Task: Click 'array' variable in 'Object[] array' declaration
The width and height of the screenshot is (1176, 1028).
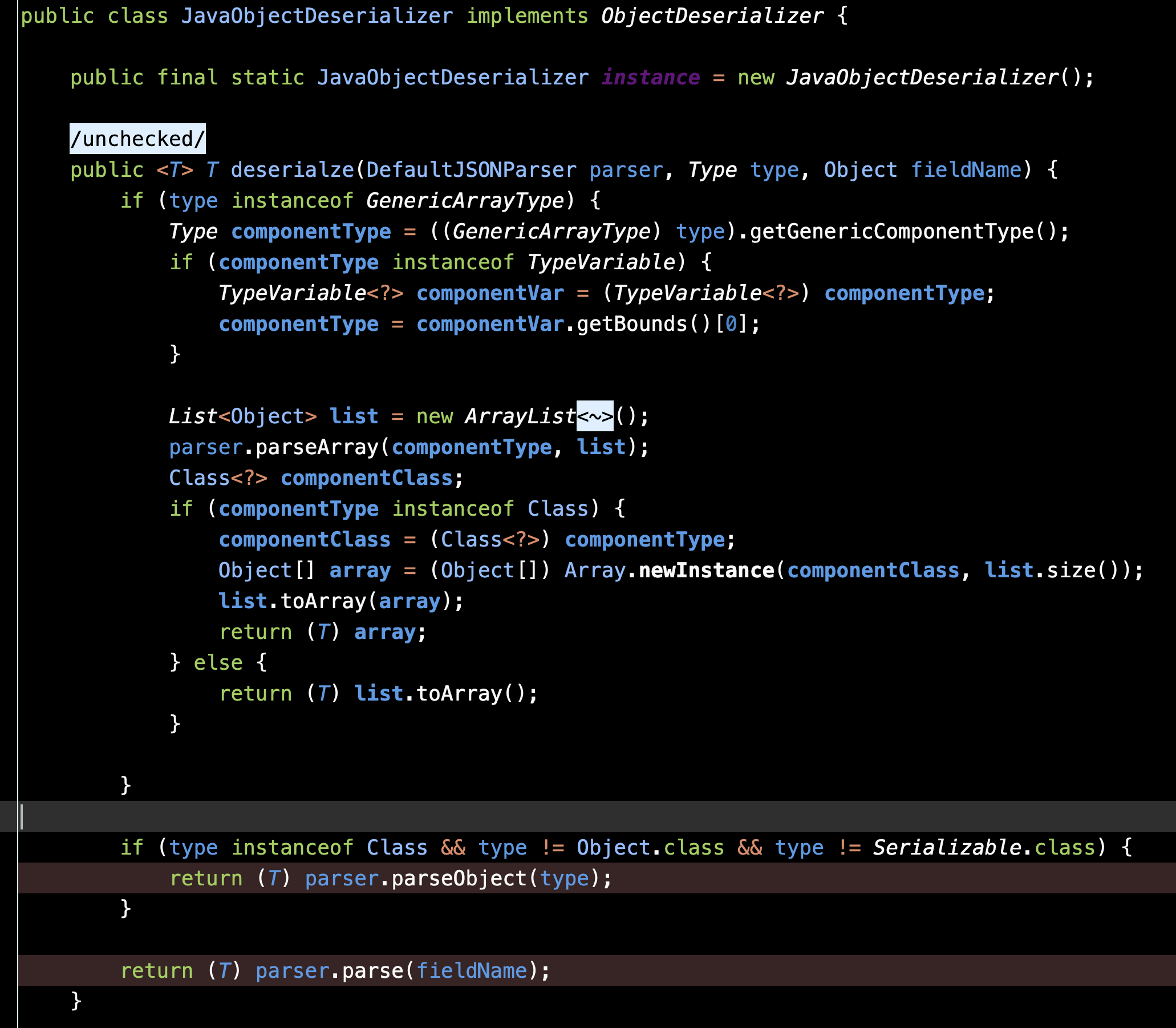Action: coord(360,570)
